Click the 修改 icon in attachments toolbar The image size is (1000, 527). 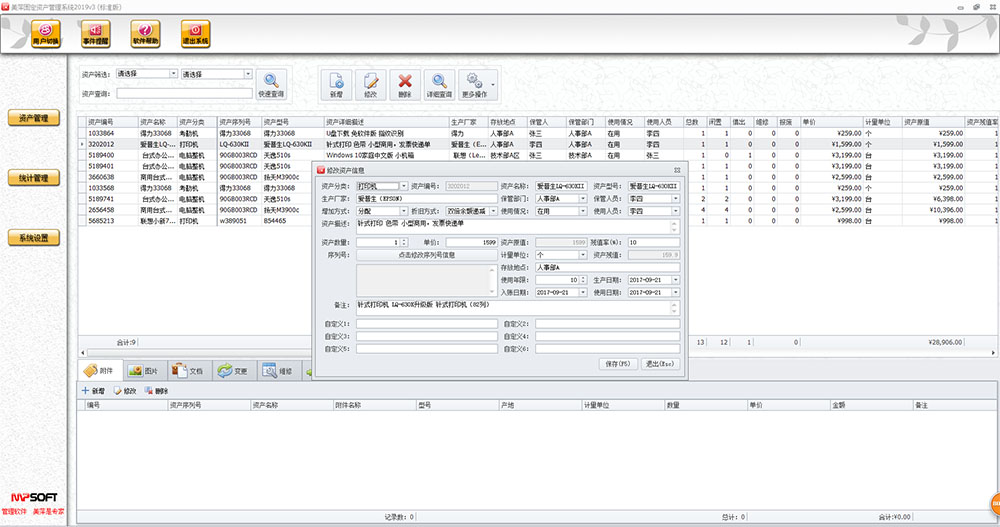[x=125, y=390]
